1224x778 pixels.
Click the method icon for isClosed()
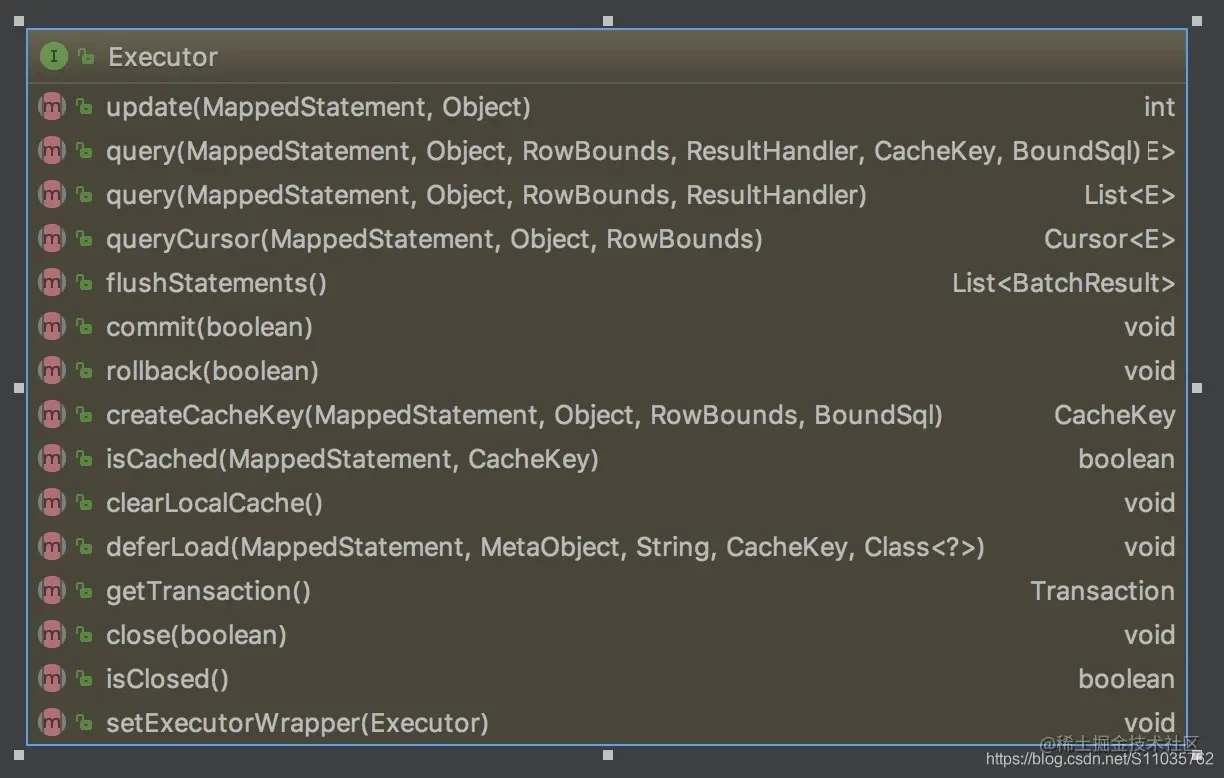(x=52, y=679)
